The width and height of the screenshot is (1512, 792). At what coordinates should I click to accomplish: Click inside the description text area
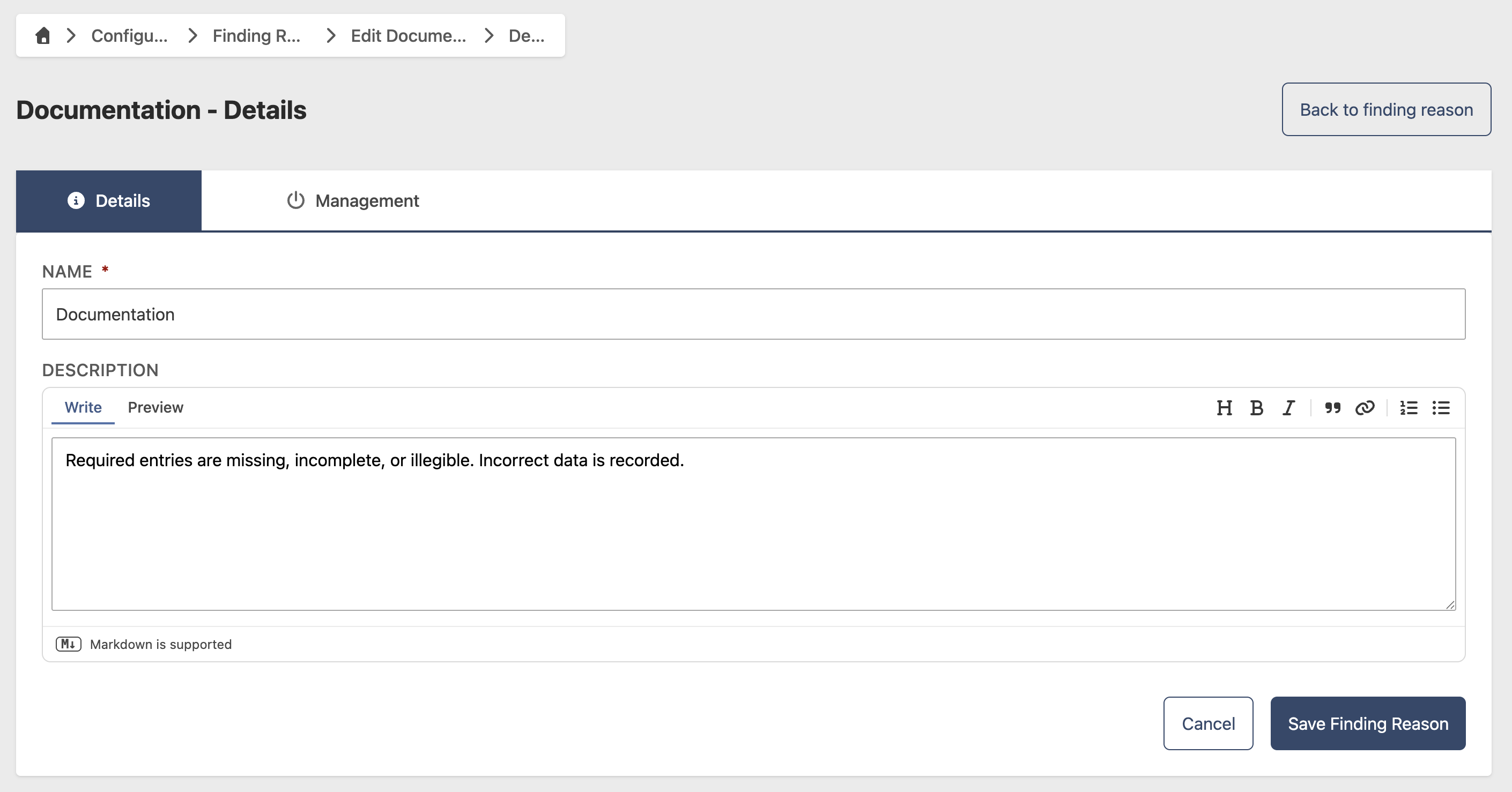pyautogui.click(x=754, y=524)
